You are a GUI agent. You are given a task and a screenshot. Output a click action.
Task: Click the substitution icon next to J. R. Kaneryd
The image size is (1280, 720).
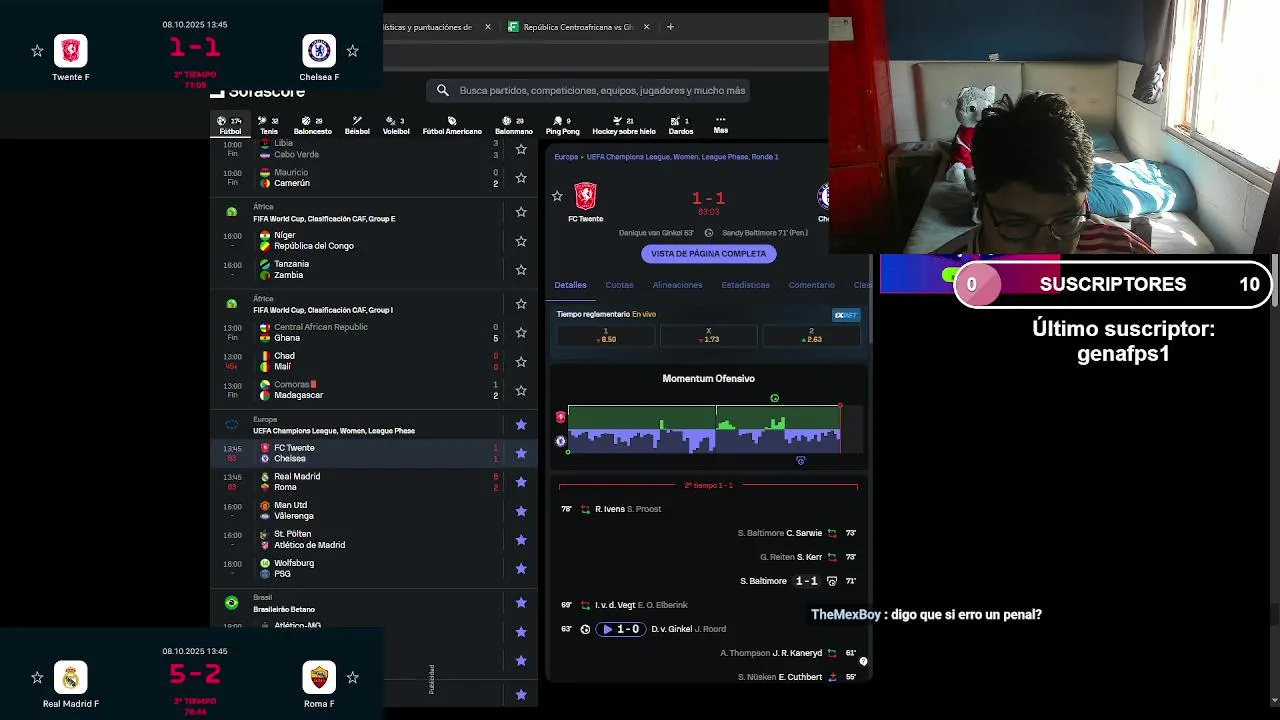(x=832, y=653)
